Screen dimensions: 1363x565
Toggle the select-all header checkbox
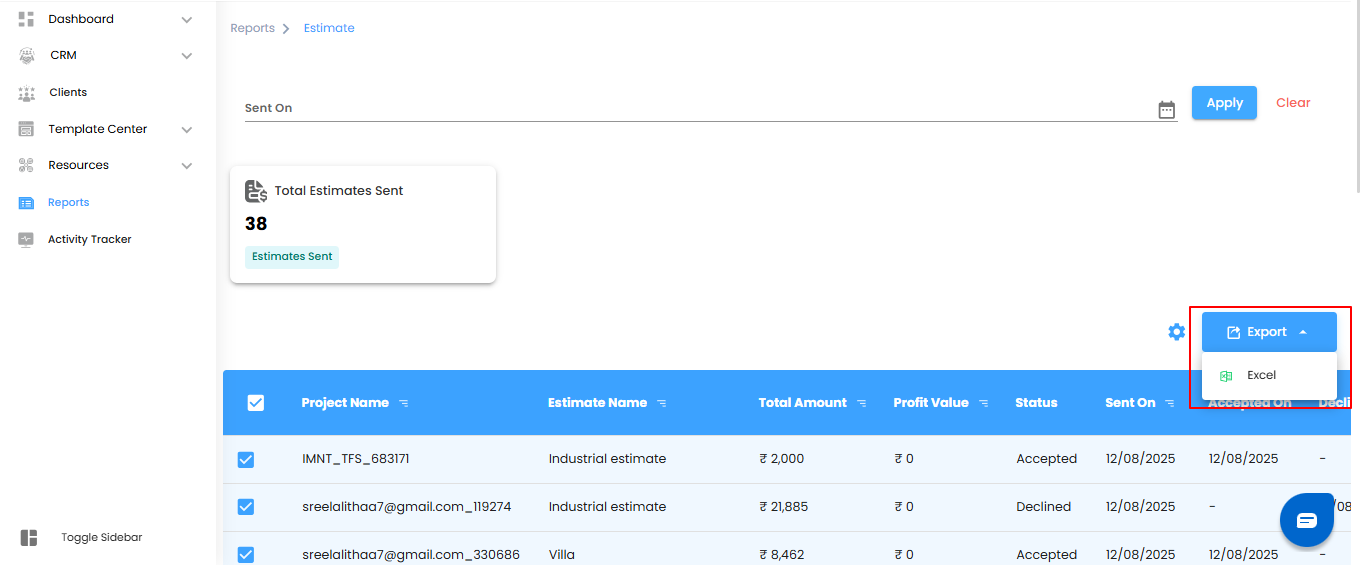(x=256, y=403)
